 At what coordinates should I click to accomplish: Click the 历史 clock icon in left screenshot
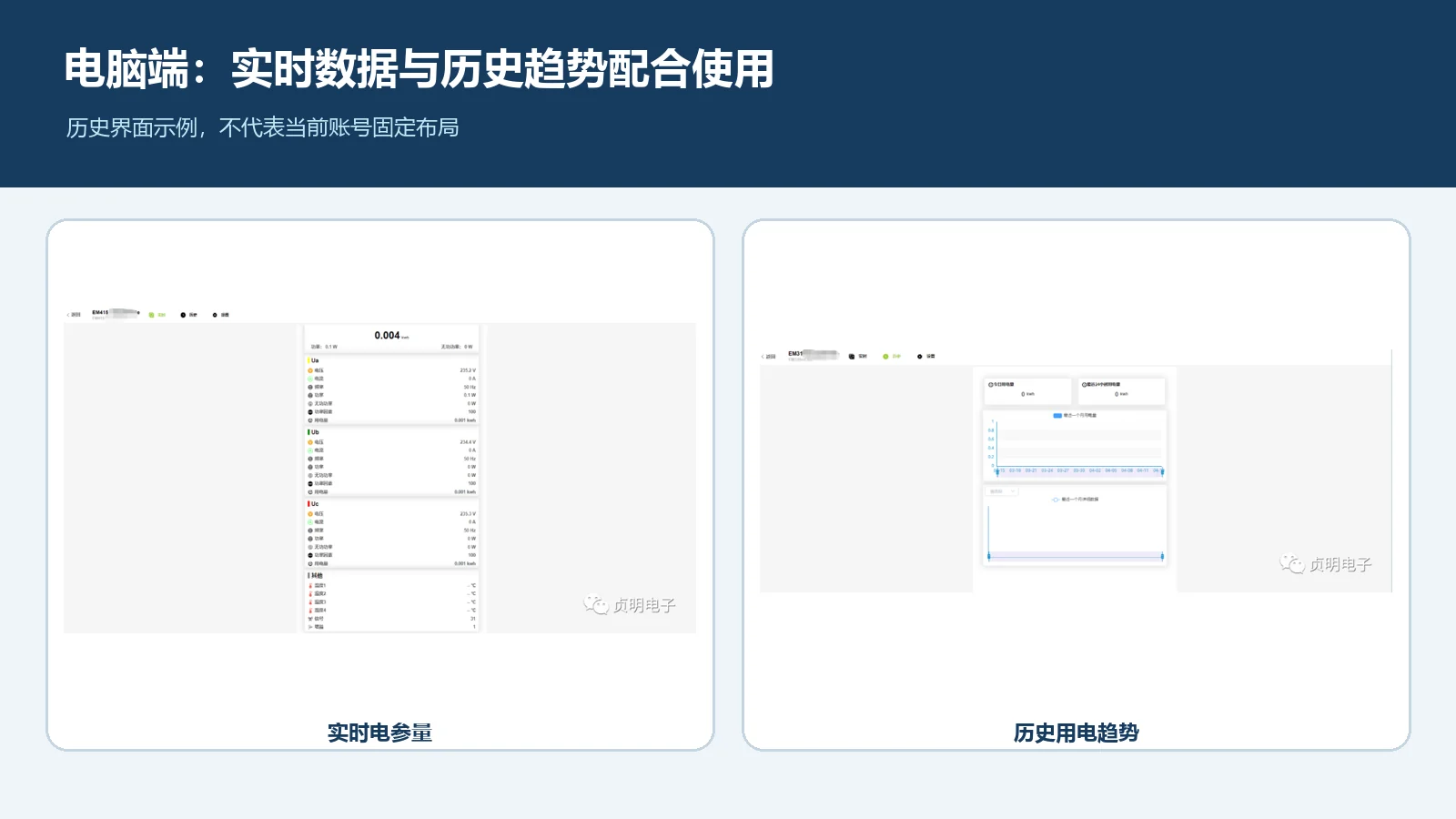pyautogui.click(x=183, y=315)
